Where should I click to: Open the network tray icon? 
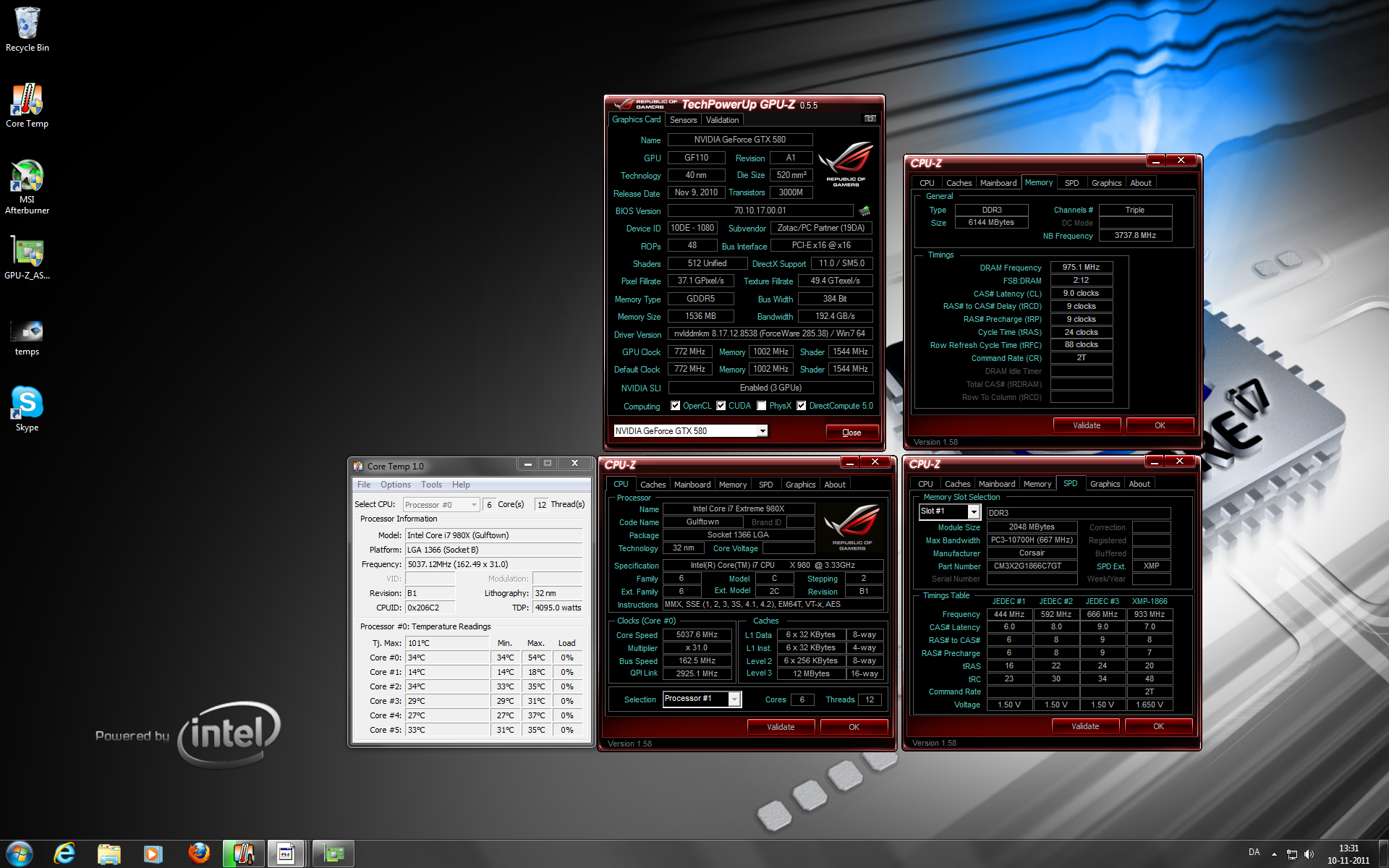[1291, 854]
